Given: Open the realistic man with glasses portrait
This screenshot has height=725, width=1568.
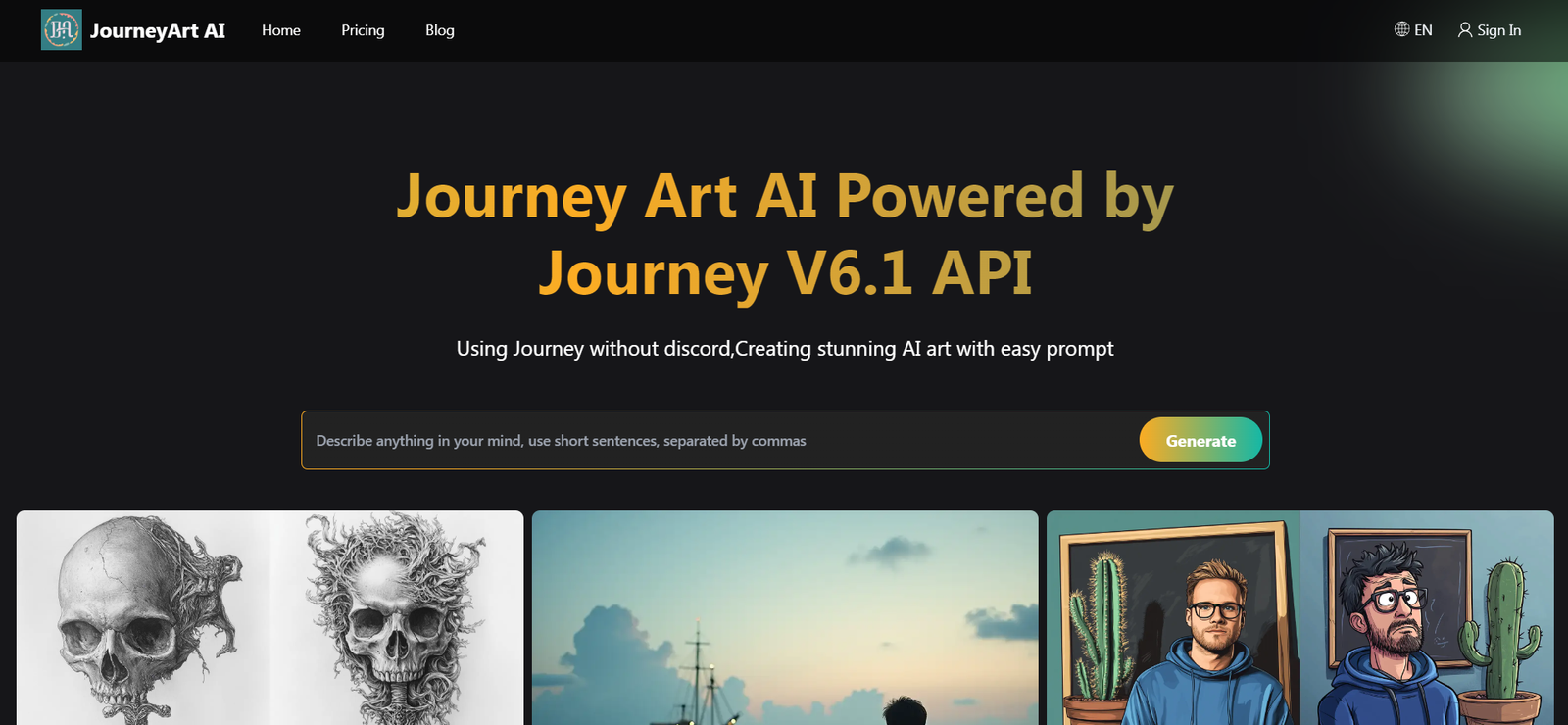Looking at the screenshot, I should [x=1174, y=618].
